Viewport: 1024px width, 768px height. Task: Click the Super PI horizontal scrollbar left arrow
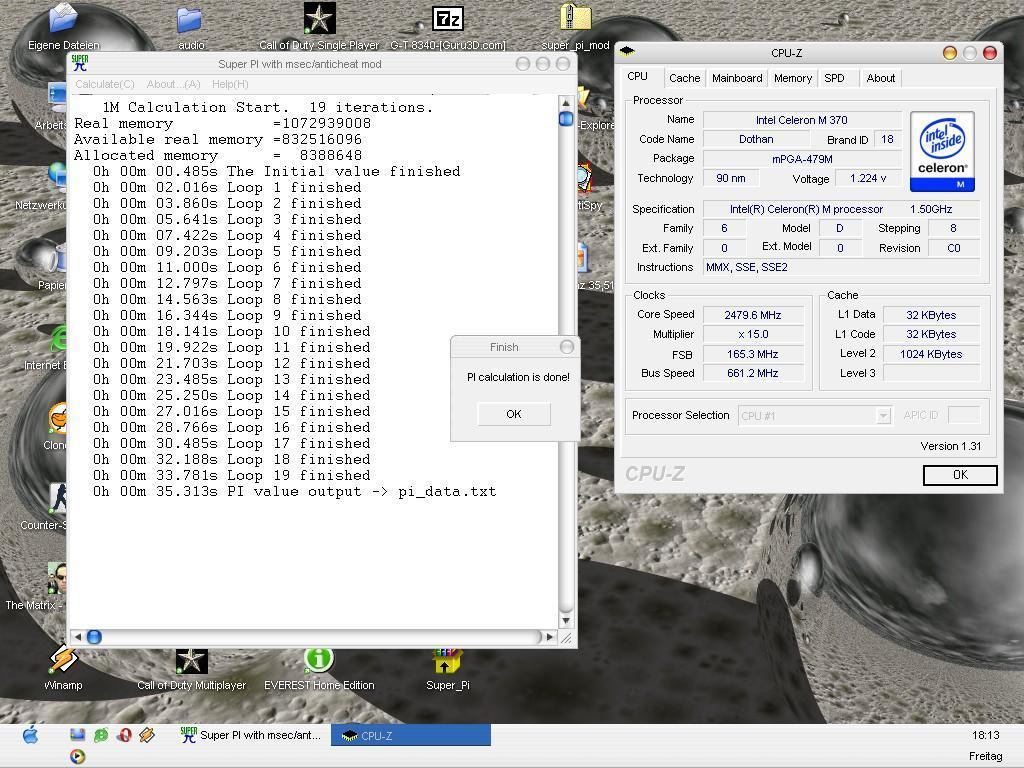coord(78,637)
